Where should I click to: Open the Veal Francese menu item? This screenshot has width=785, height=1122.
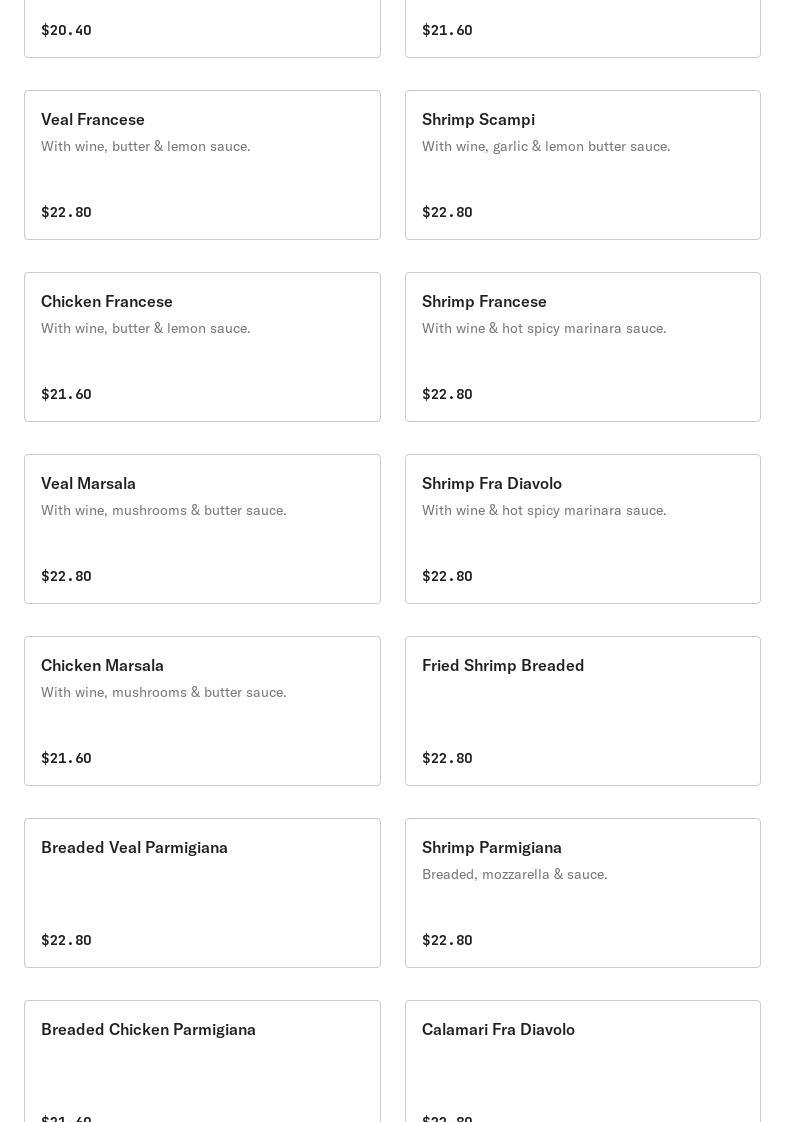202,165
